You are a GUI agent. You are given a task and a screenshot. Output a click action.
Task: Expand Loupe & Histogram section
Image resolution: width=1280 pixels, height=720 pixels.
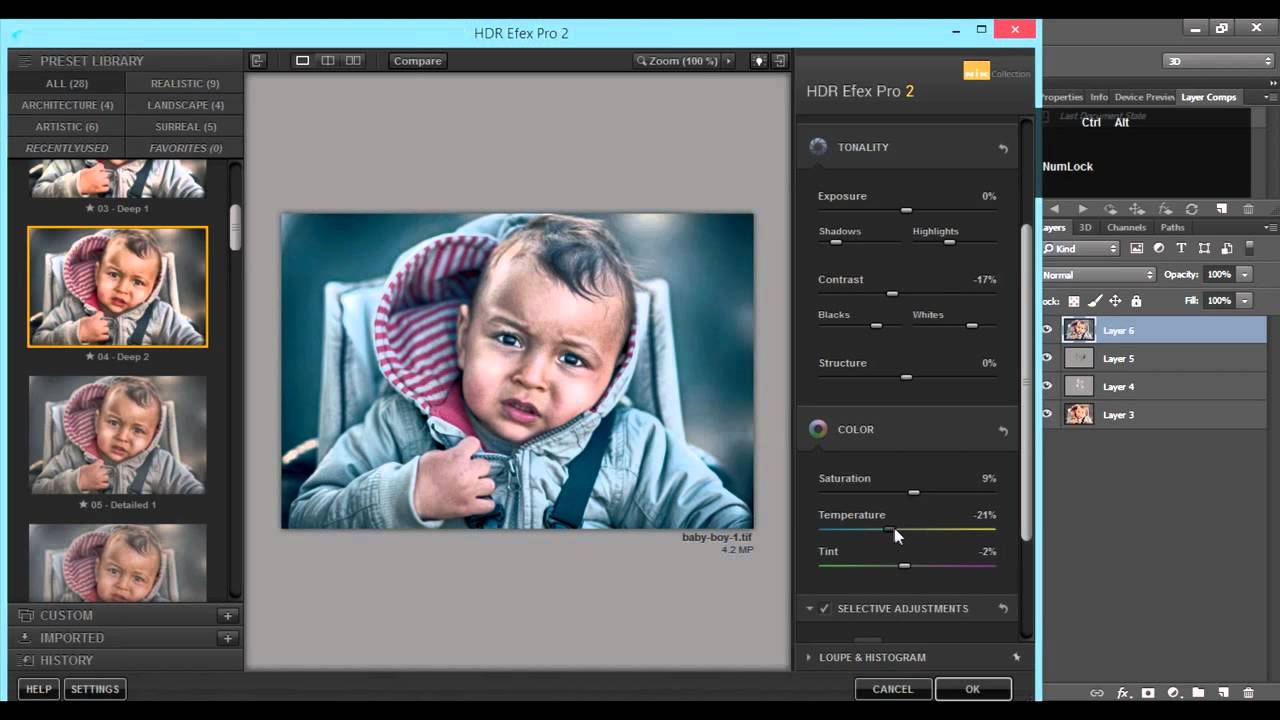[x=808, y=657]
